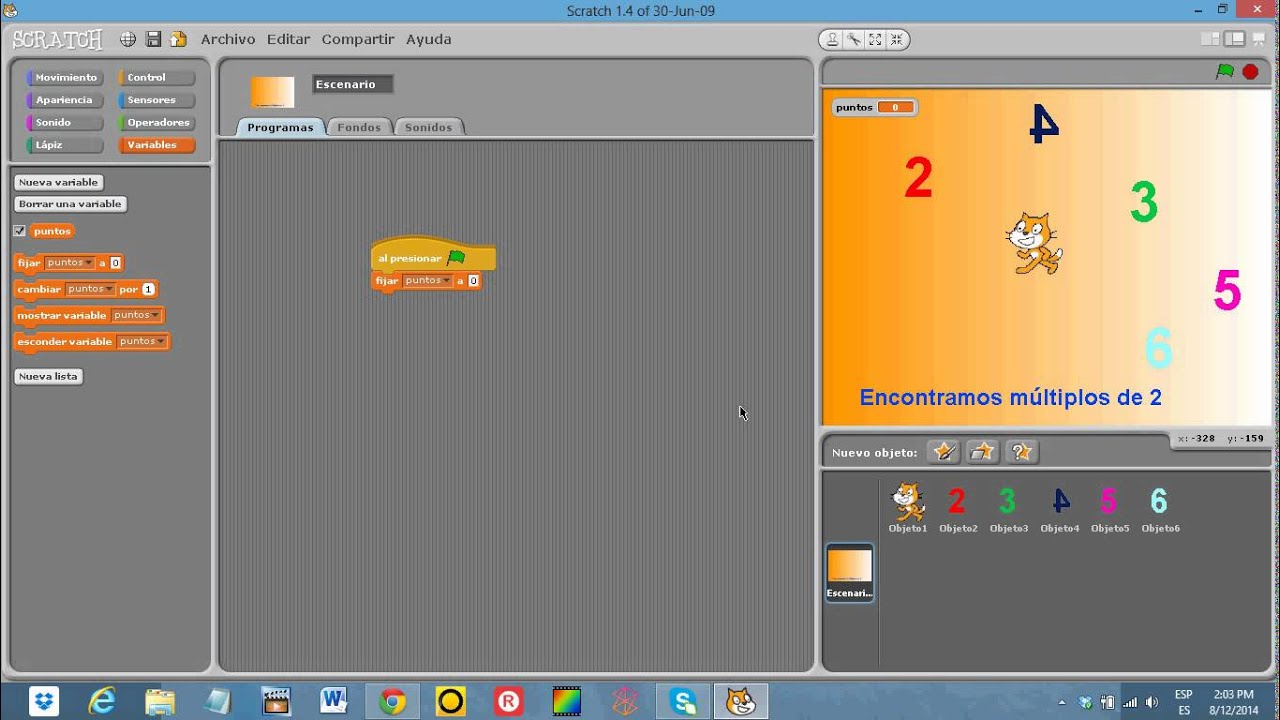1280x720 pixels.
Task: Open Skype from the taskbar
Action: coord(683,702)
